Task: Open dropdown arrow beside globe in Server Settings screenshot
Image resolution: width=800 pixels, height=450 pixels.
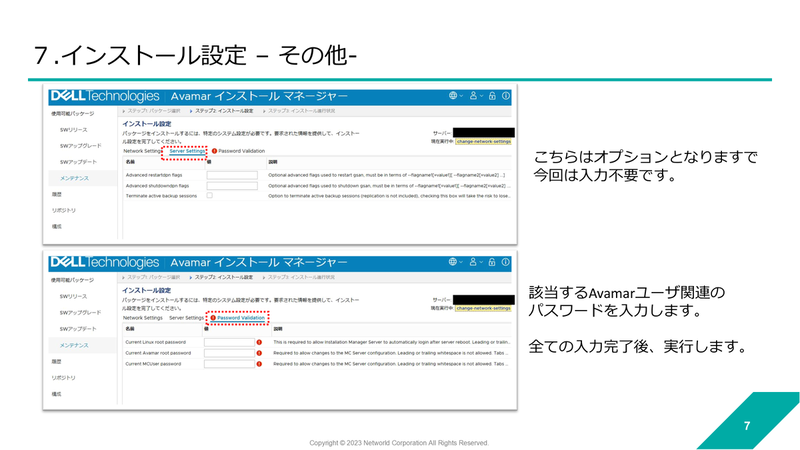Action: click(x=461, y=96)
